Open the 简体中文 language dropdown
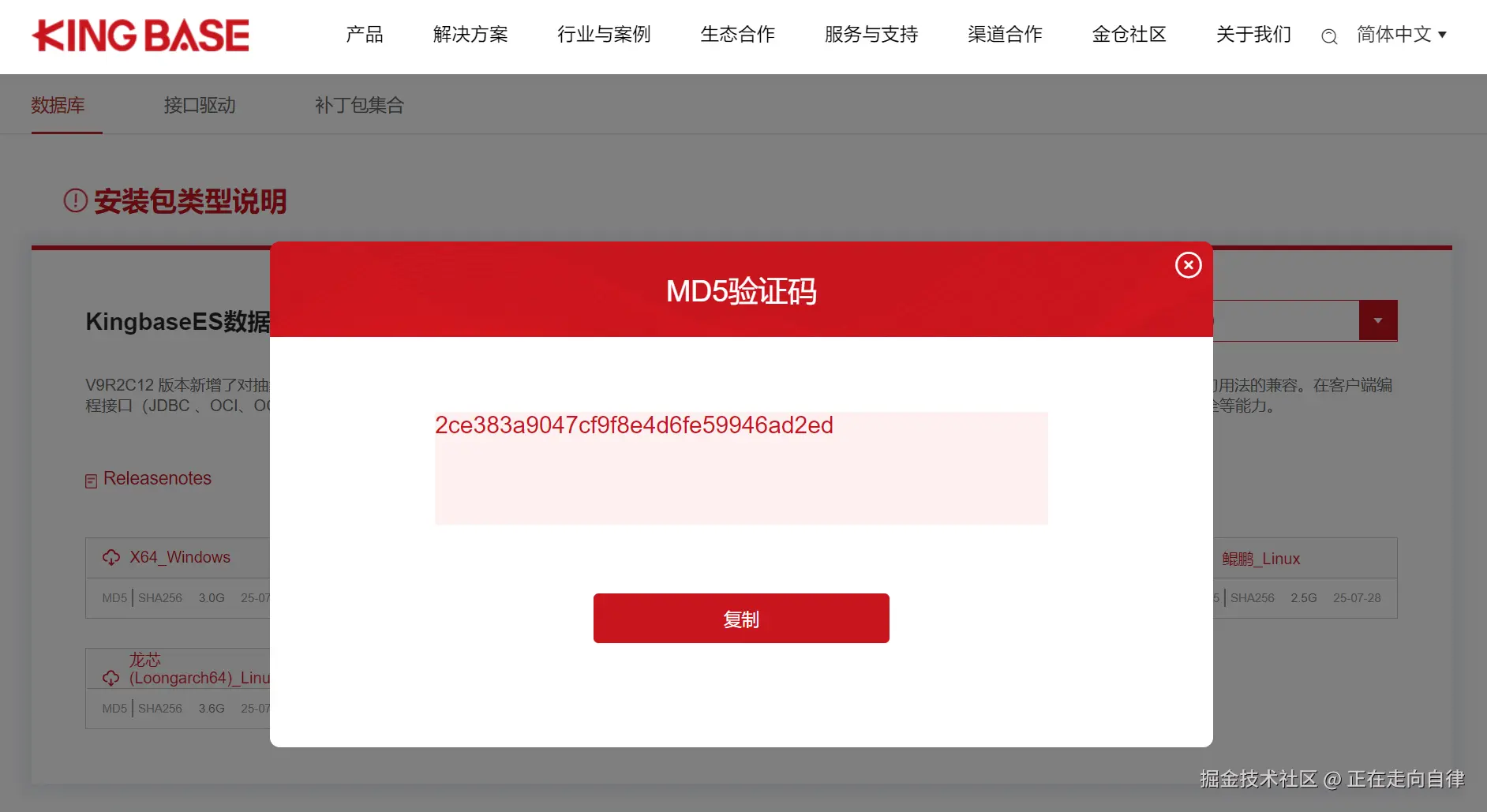The height and width of the screenshot is (812, 1487). pos(1402,35)
